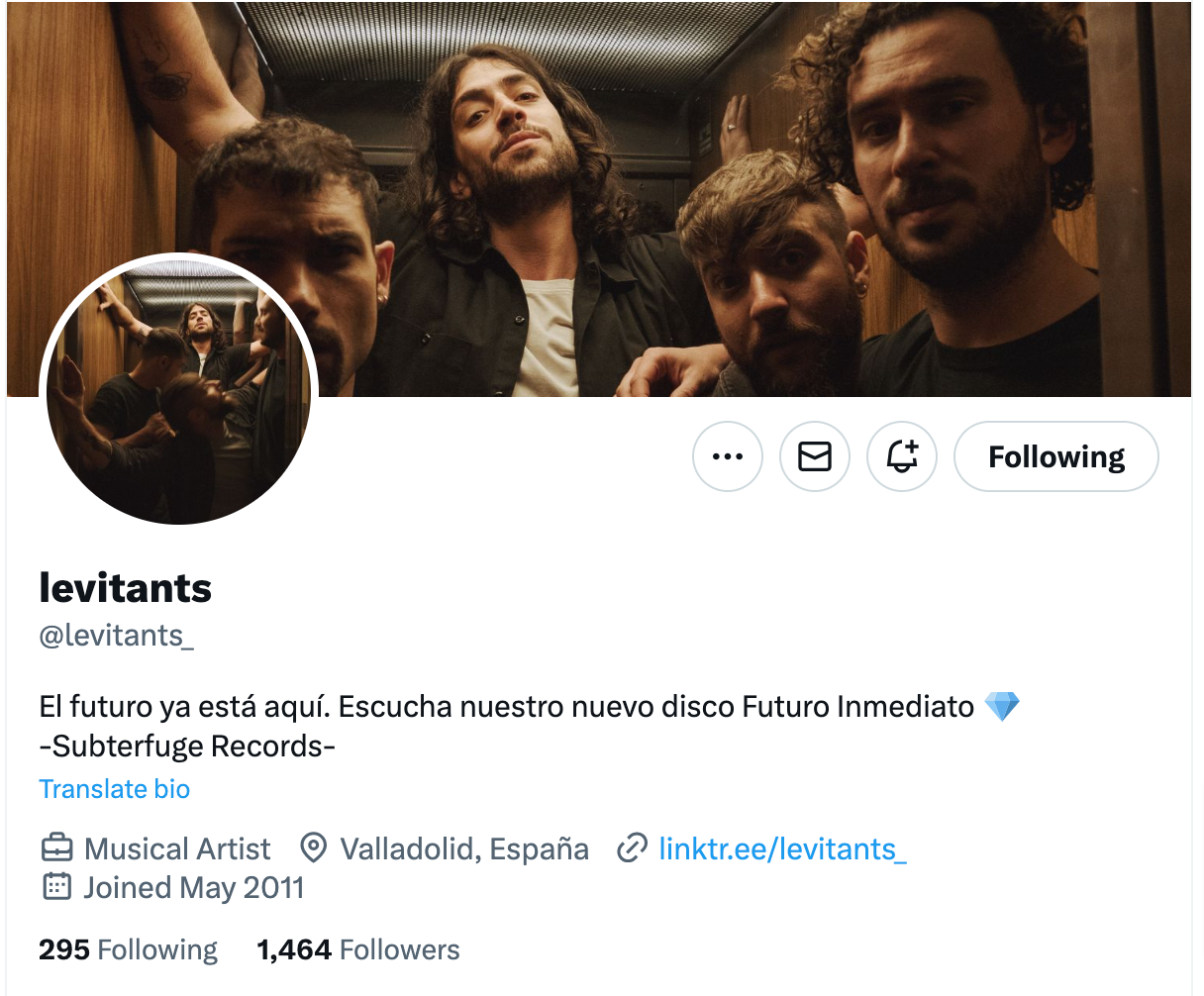Screen dimensions: 1204x996
Task: Open the linktr.ee/levitants_ link
Action: pos(782,848)
